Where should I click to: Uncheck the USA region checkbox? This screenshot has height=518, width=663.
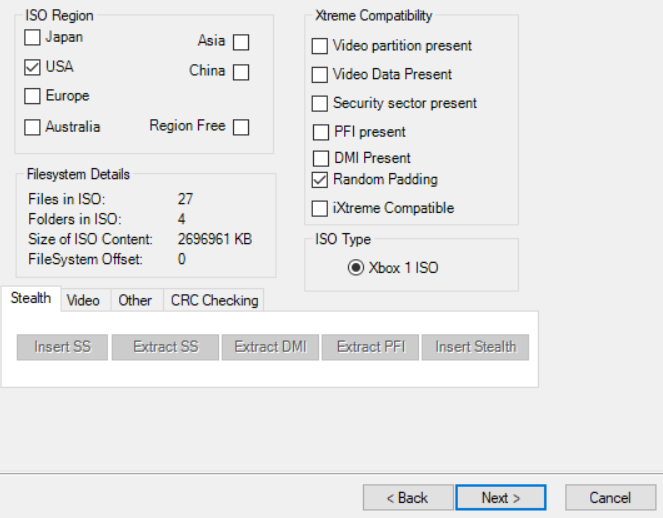point(33,67)
